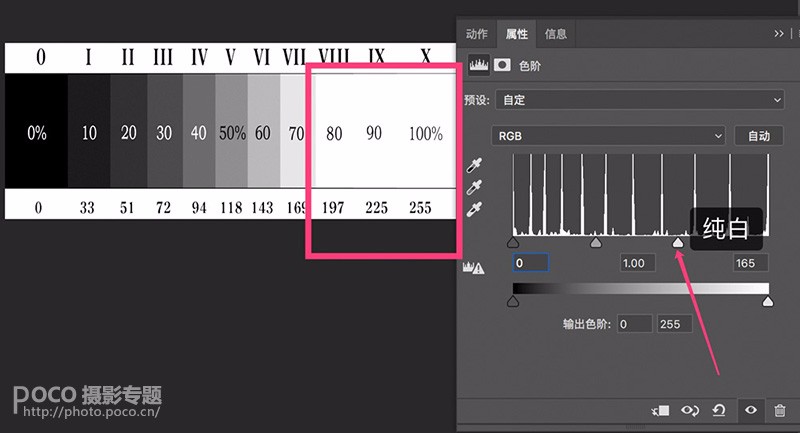Click the output gradient bar
Screen dimensions: 800x433
pyautogui.click(x=641, y=289)
